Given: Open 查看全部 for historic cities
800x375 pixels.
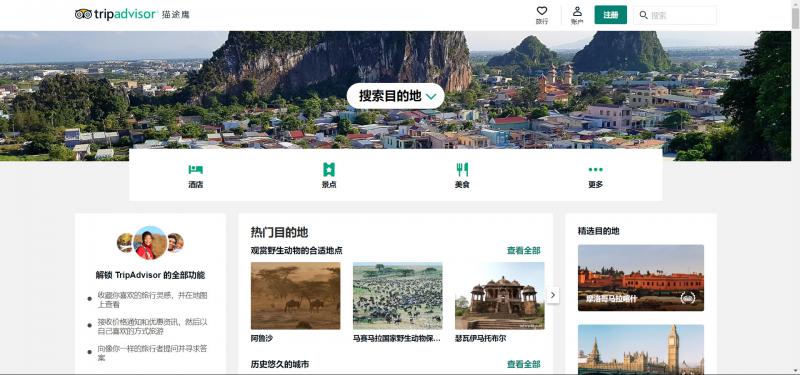Looking at the screenshot, I should tap(523, 364).
